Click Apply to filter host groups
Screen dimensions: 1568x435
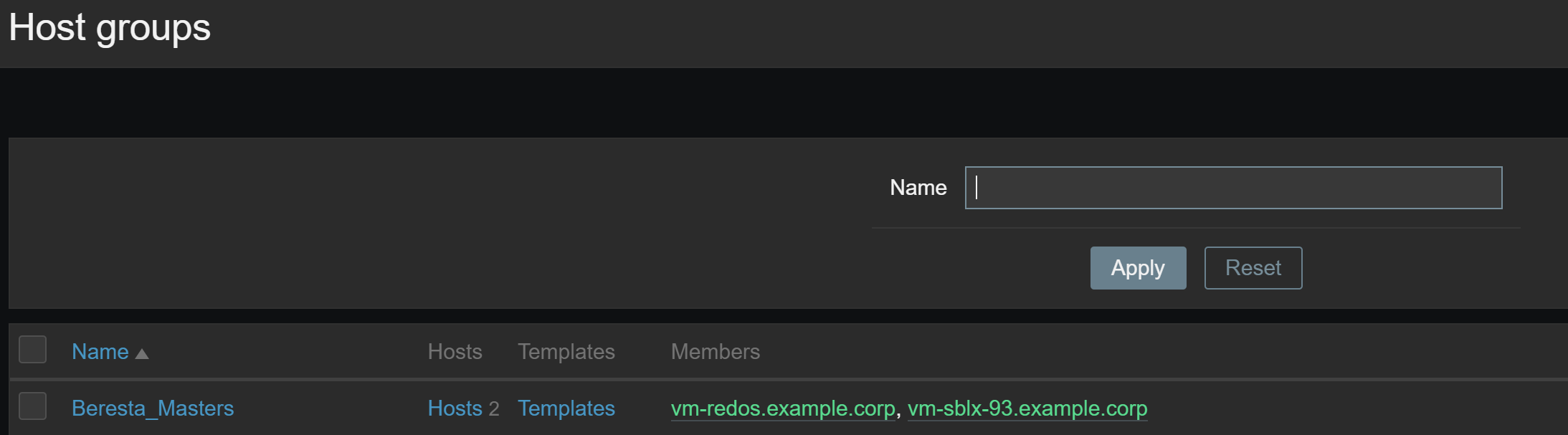point(1138,268)
